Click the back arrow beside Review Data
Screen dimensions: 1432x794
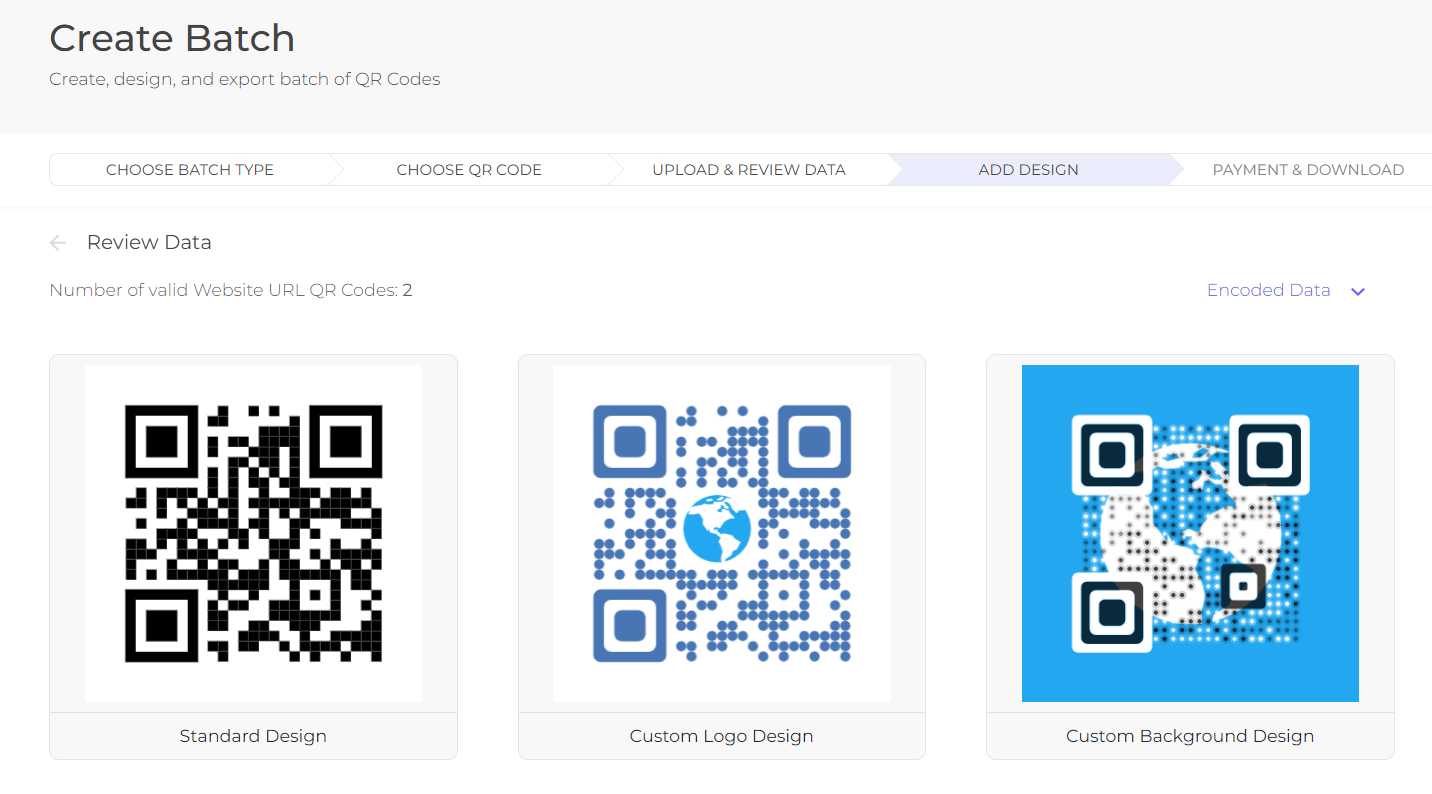pyautogui.click(x=58, y=243)
